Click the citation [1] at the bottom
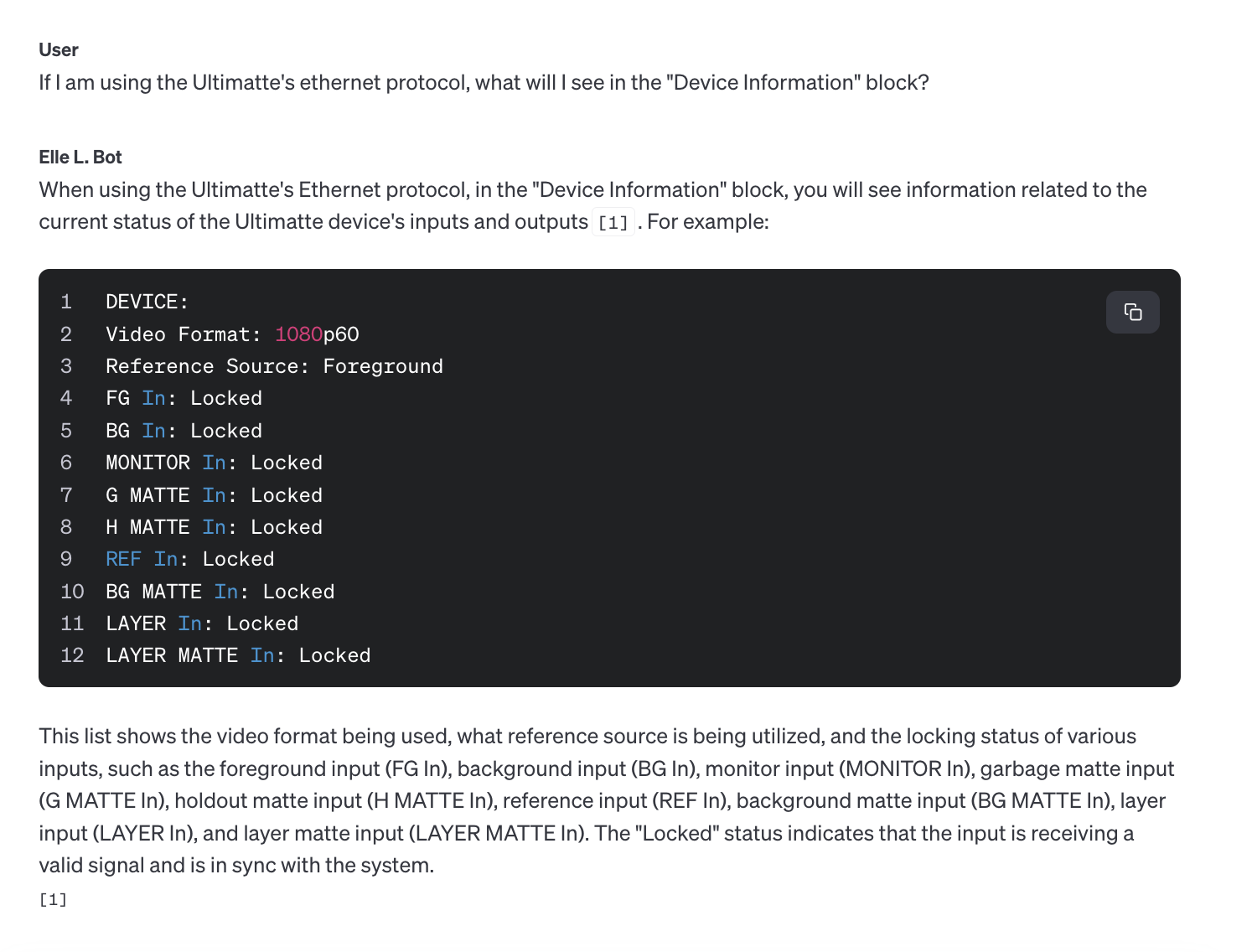The width and height of the screenshot is (1252, 952). tap(52, 898)
